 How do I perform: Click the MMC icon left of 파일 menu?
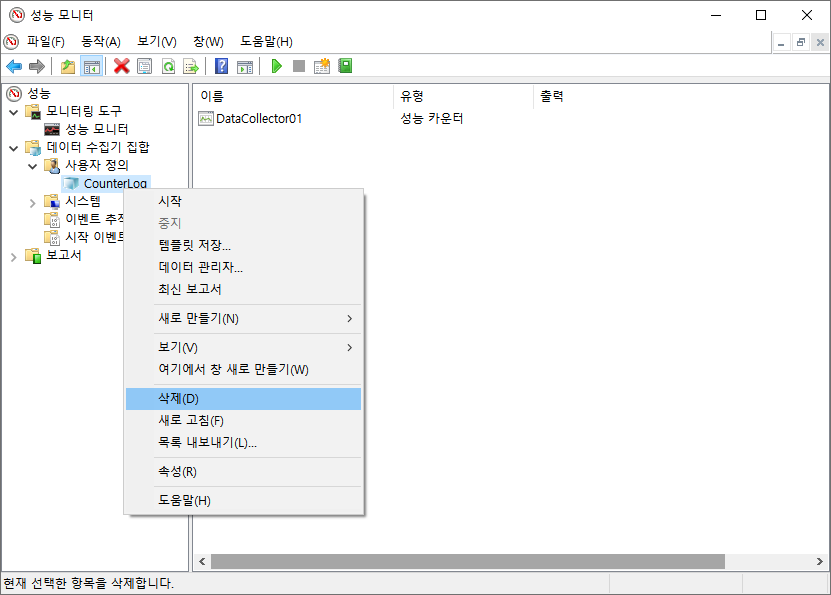coord(11,41)
